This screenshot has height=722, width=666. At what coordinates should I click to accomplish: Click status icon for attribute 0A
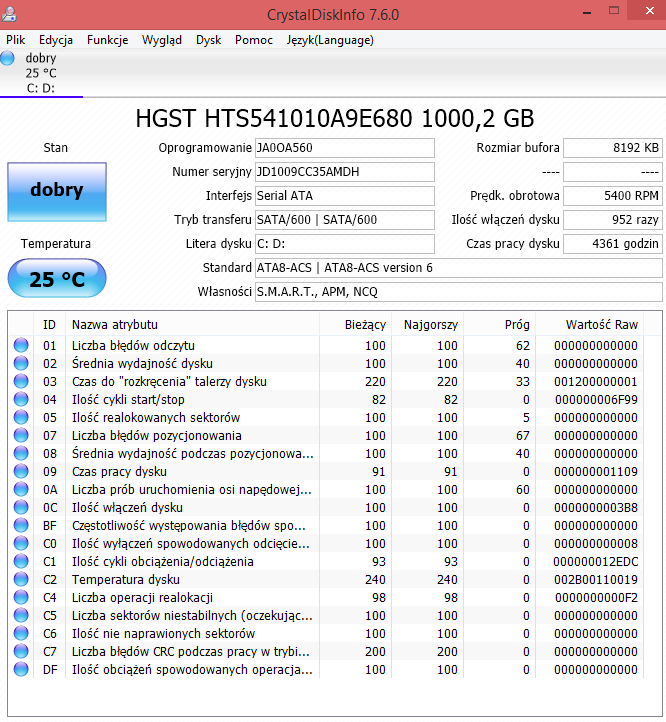tap(21, 489)
